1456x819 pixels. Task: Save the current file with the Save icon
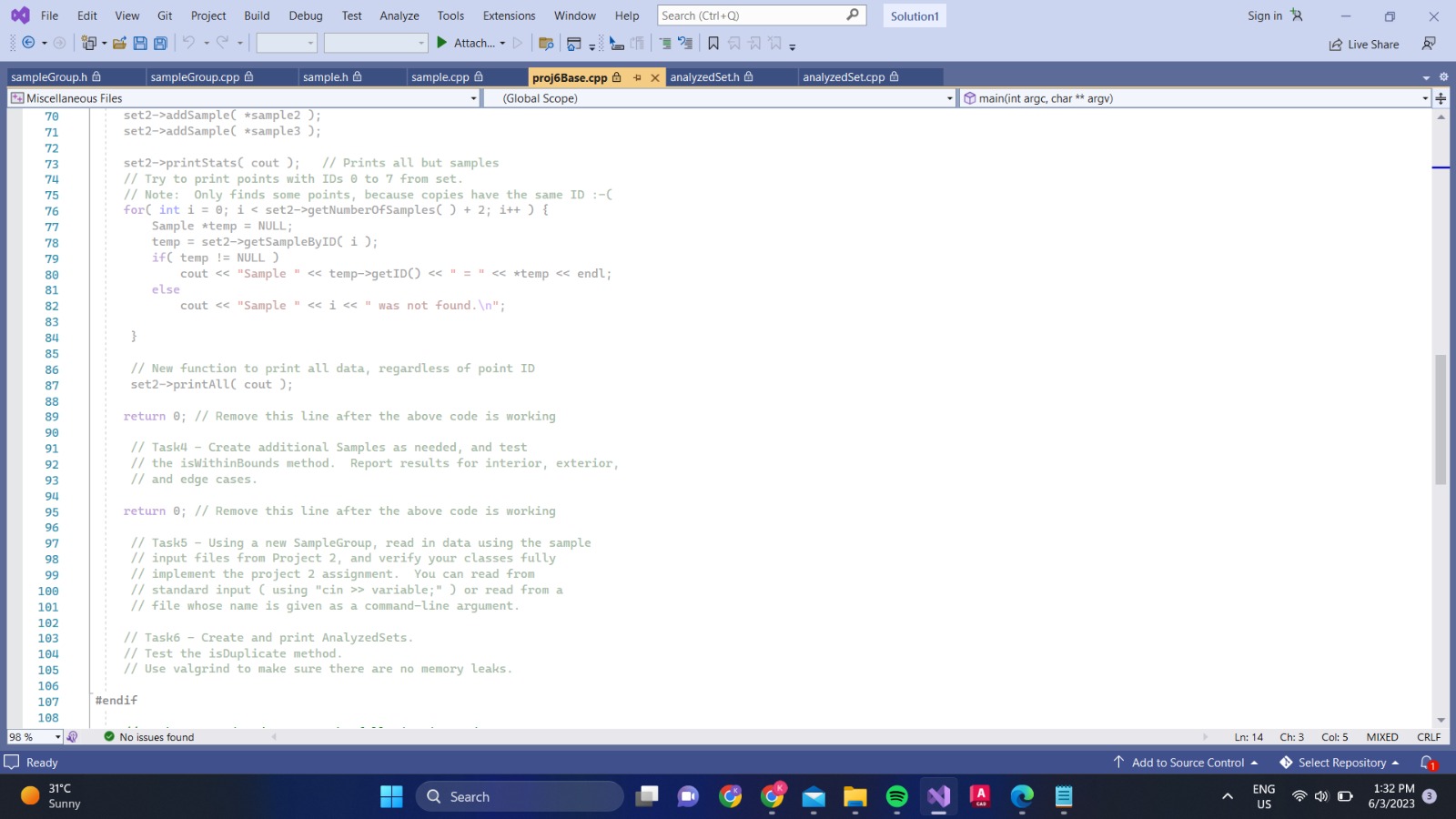click(140, 43)
